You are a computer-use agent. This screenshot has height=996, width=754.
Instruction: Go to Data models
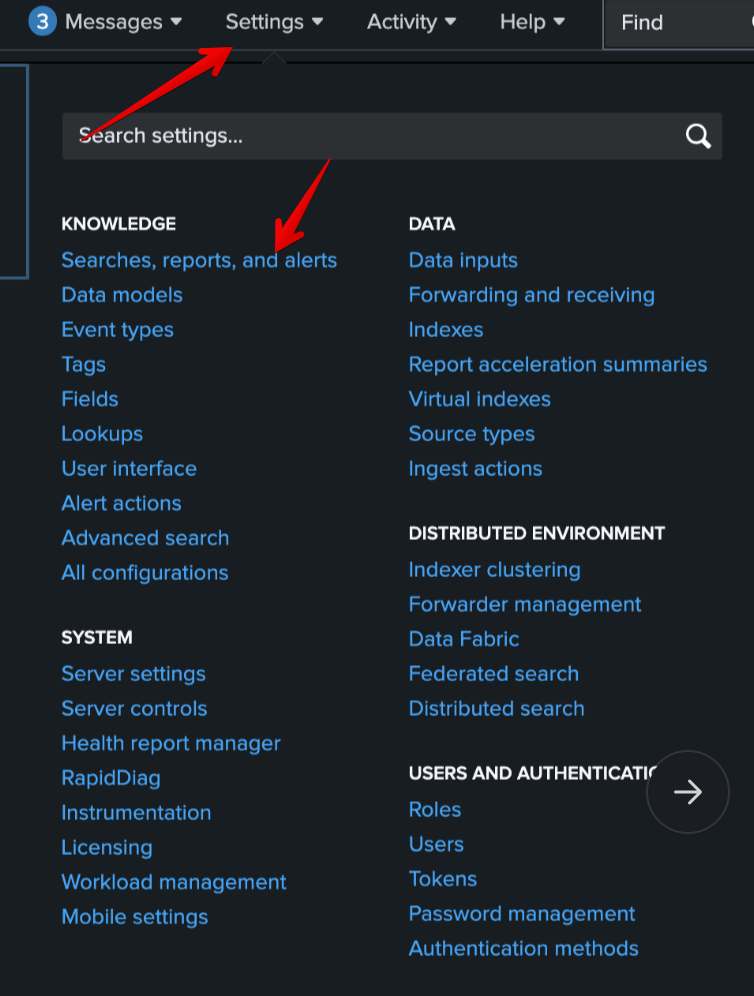click(122, 295)
